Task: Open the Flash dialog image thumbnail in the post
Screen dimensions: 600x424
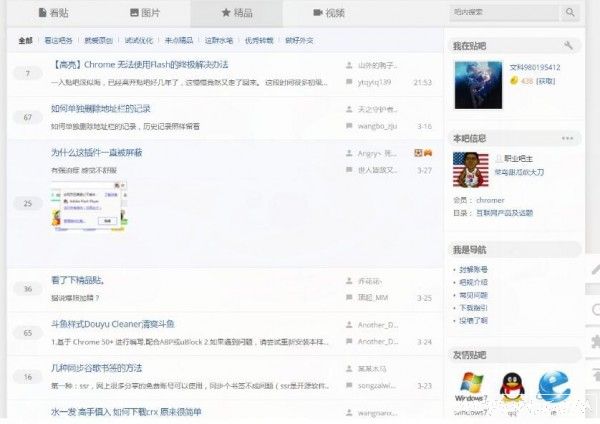Action: point(89,206)
